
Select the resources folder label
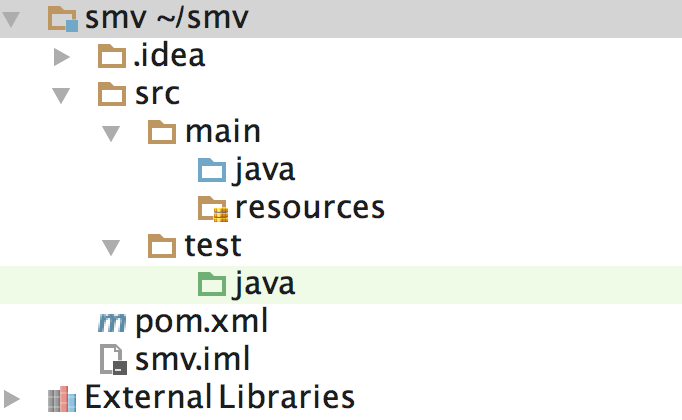point(309,208)
